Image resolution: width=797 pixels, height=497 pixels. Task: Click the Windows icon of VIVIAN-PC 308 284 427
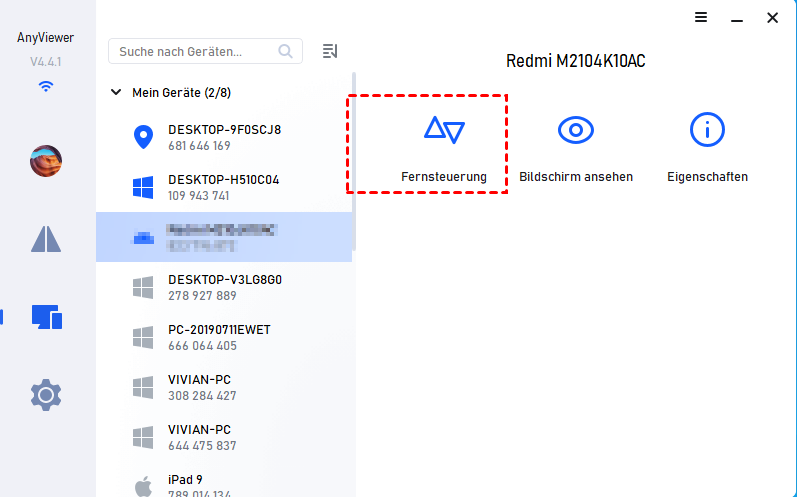(x=143, y=387)
